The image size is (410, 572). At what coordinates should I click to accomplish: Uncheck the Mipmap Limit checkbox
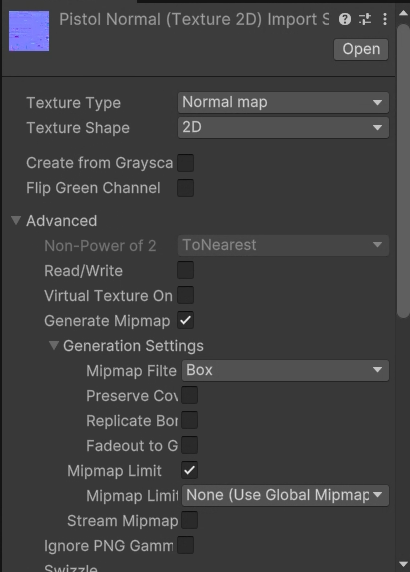coord(190,470)
